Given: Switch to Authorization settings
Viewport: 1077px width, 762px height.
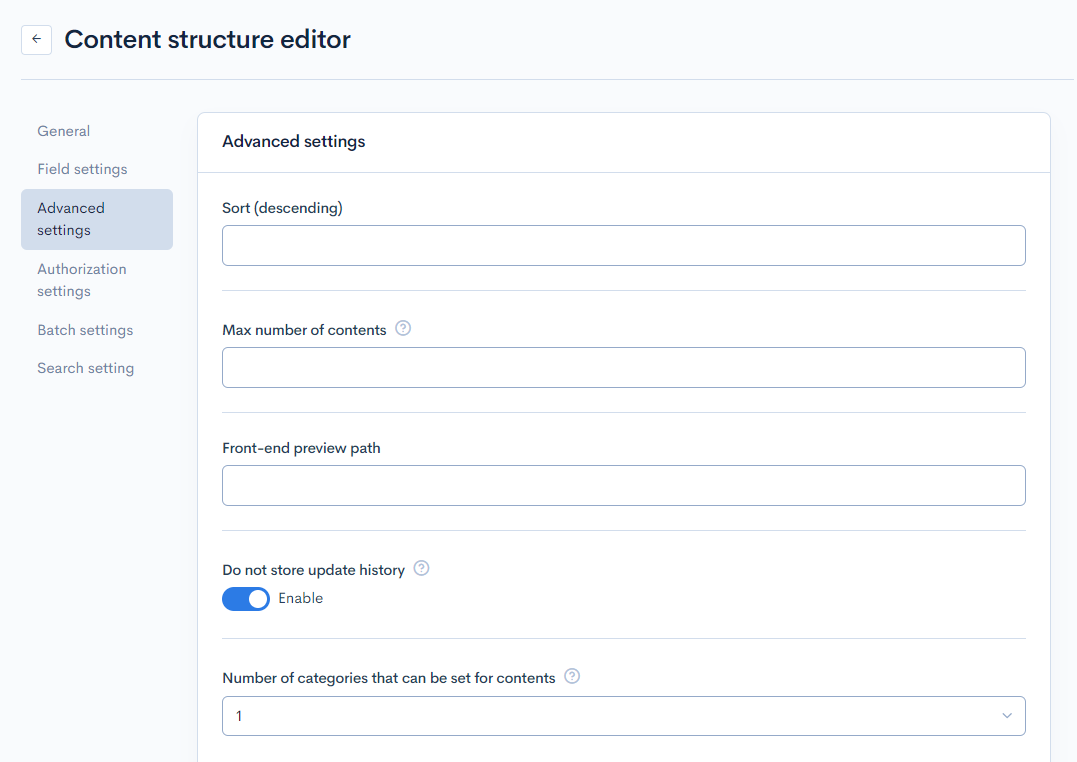Looking at the screenshot, I should 81,279.
